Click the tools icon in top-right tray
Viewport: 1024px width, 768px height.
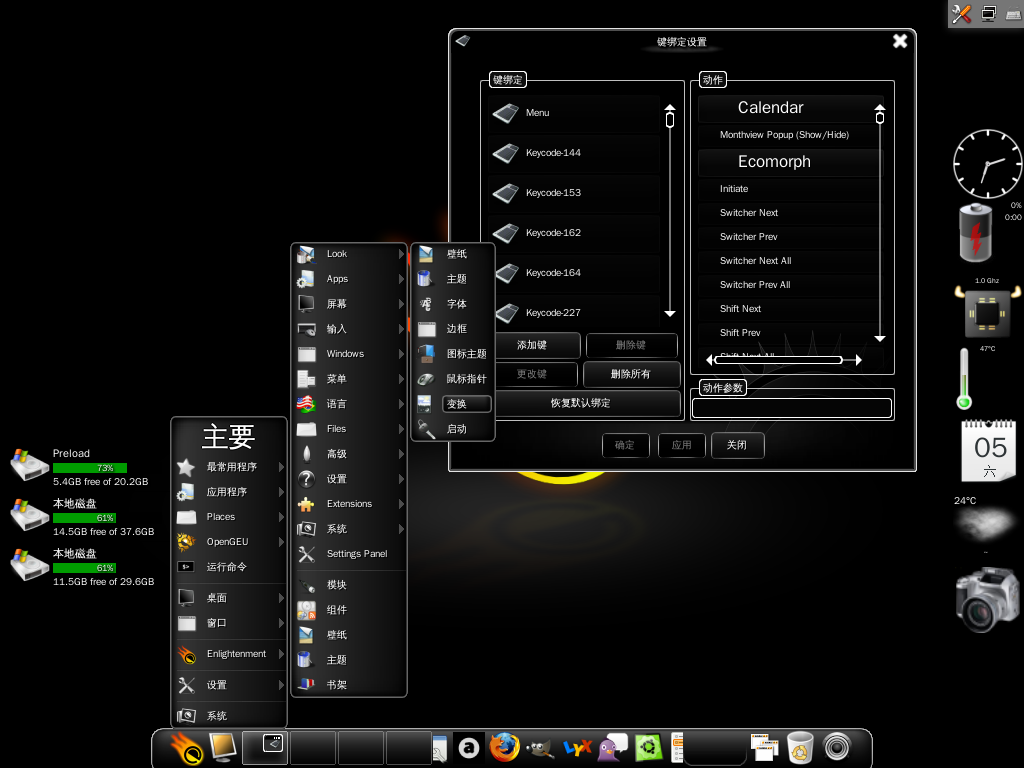tap(961, 14)
